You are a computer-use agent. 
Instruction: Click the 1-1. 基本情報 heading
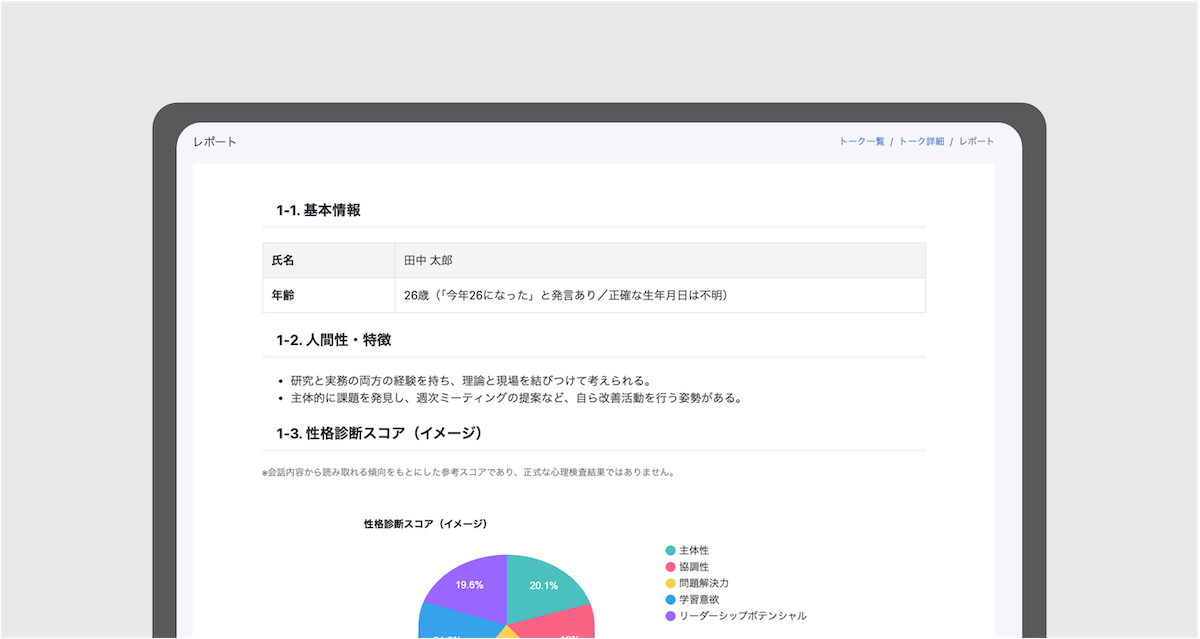(x=320, y=210)
